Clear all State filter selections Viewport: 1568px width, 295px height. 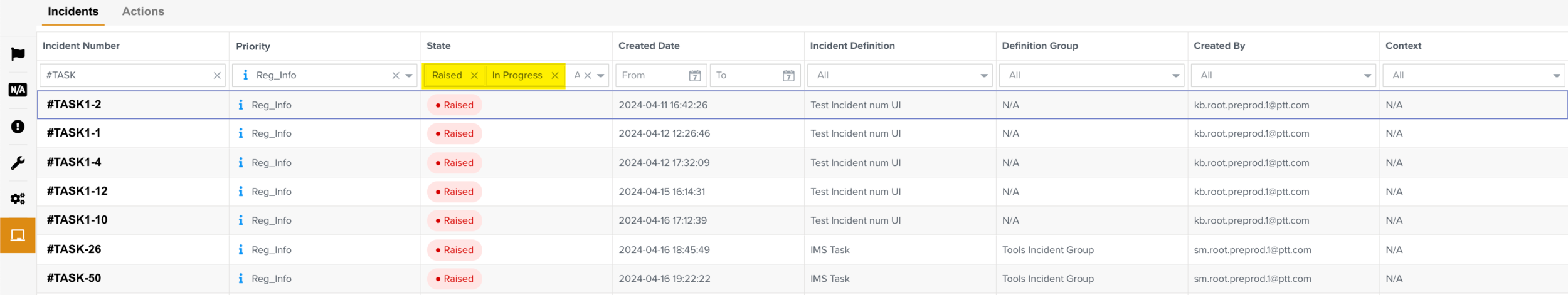tap(588, 75)
